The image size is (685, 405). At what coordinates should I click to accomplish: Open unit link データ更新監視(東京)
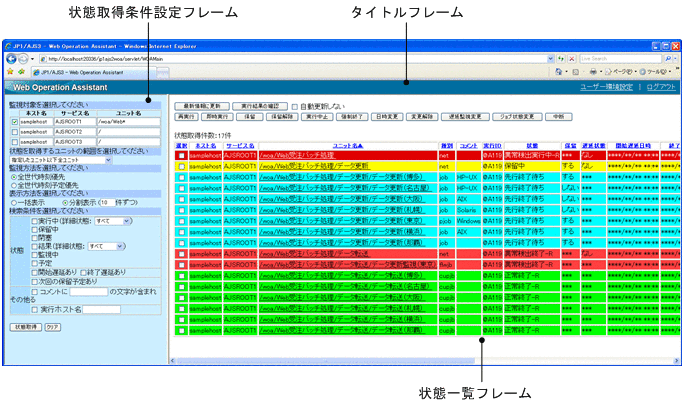pos(348,265)
